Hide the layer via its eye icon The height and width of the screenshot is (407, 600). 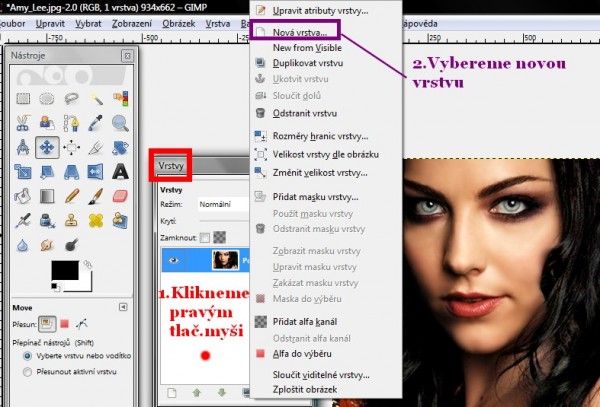coord(174,260)
